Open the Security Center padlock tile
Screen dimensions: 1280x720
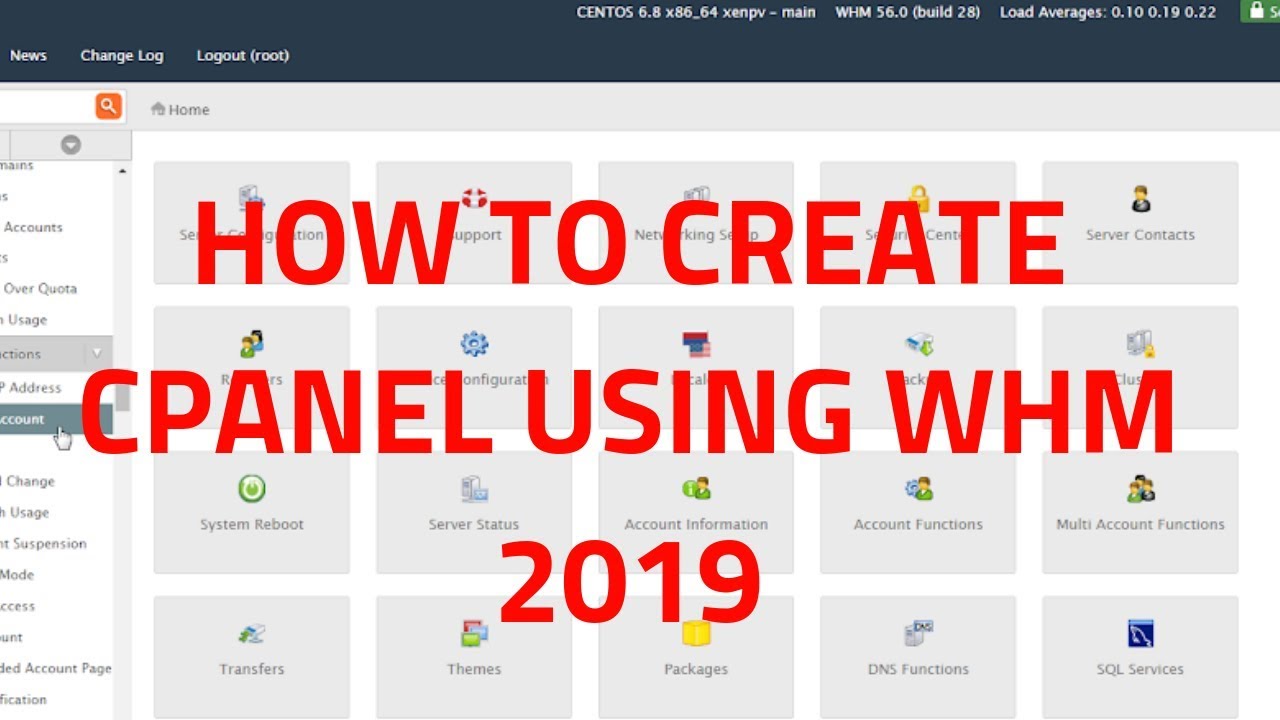918,222
